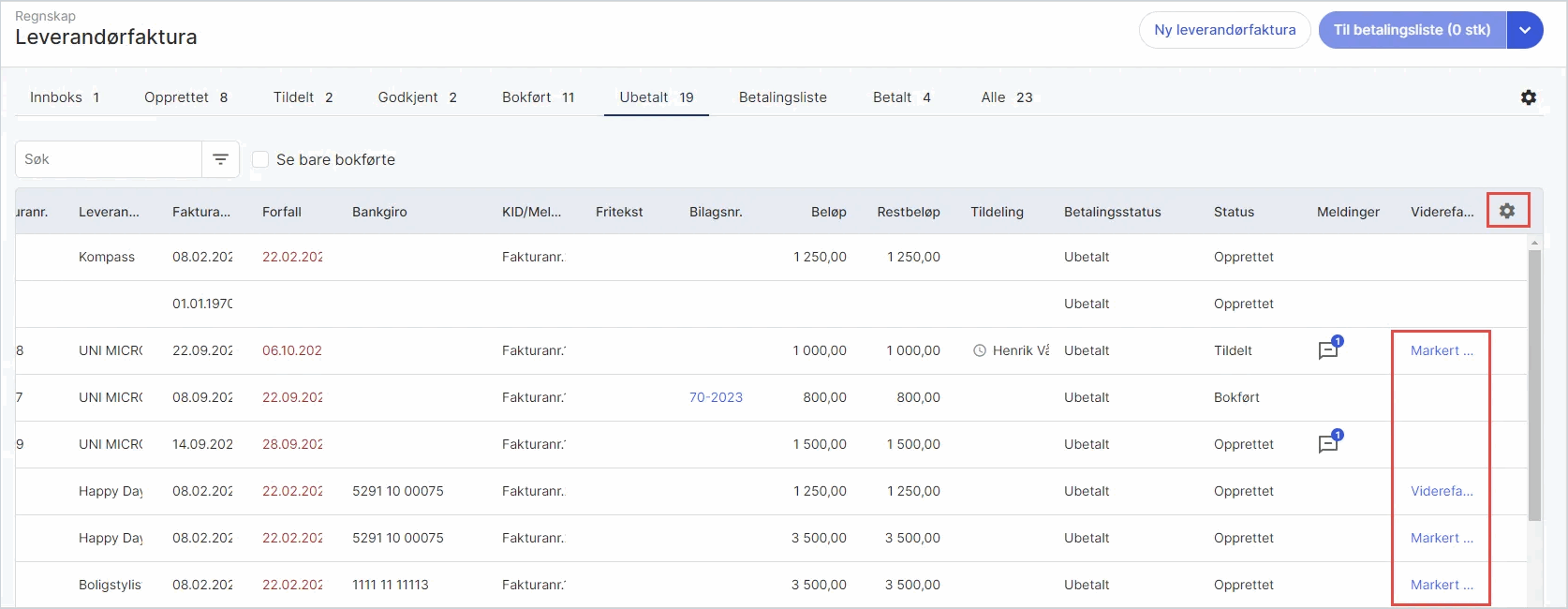Image resolution: width=1568 pixels, height=609 pixels.
Task: Click the date 01.01.1970 cell
Action: pos(202,304)
